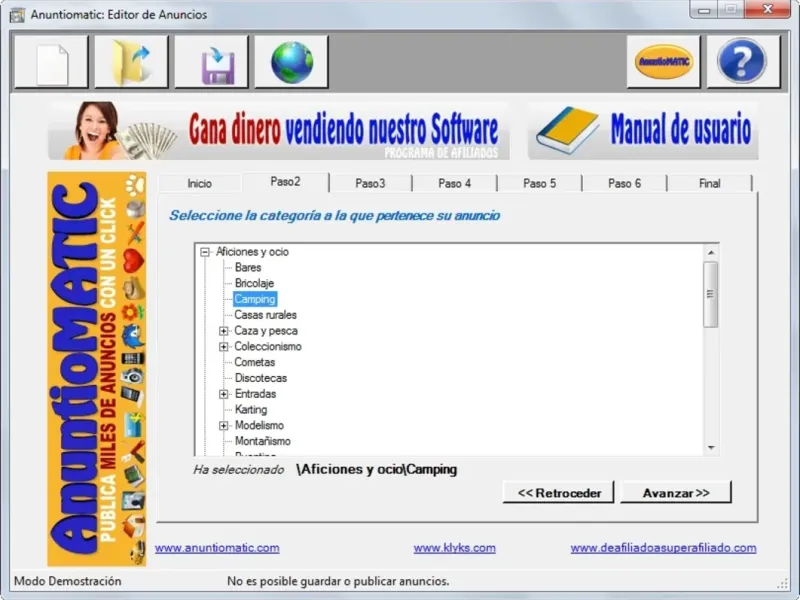Select the Paso2 tab
This screenshot has height=600, width=800.
click(285, 182)
